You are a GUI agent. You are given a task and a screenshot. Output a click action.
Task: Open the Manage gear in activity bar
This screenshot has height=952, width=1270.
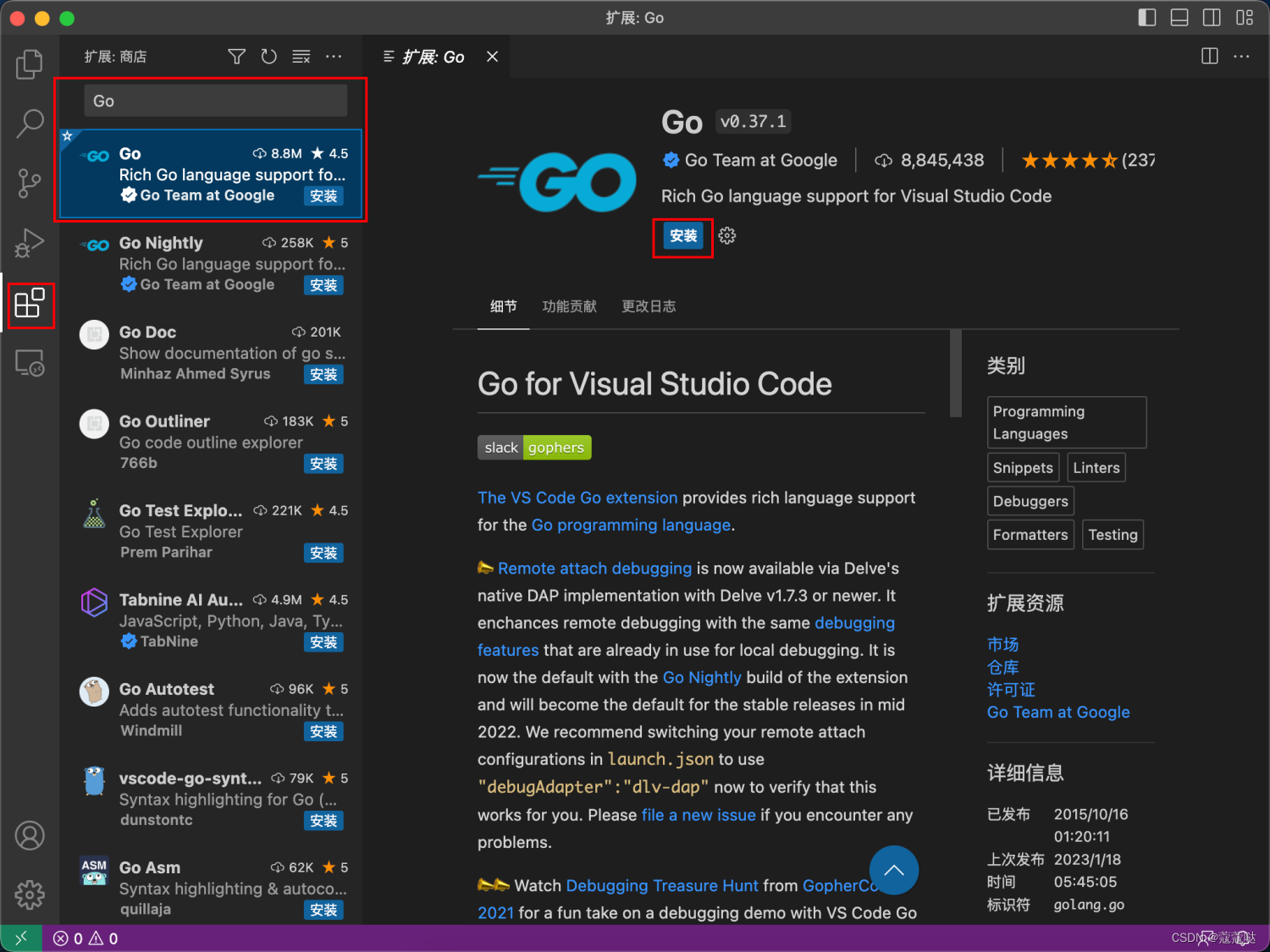30,894
